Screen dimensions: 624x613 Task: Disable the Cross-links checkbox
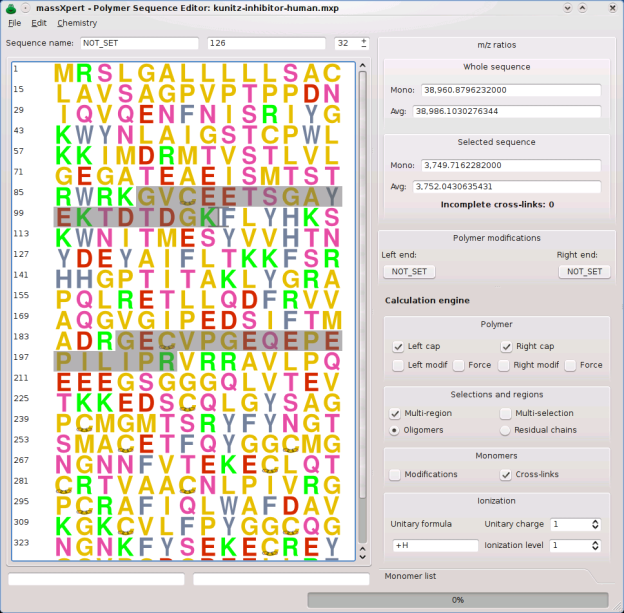click(506, 474)
